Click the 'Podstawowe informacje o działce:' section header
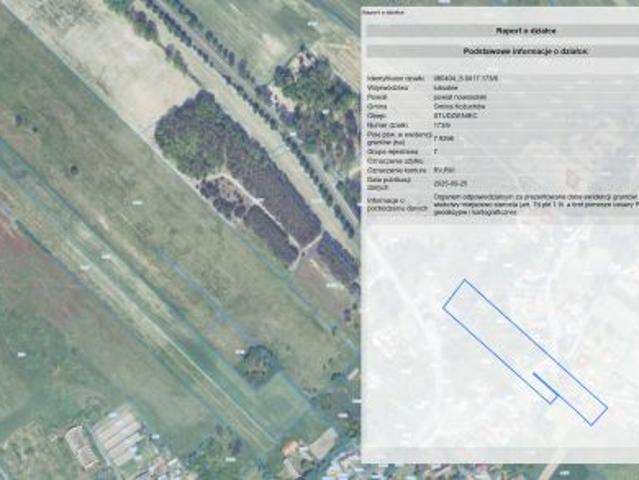Image resolution: width=639 pixels, height=480 pixels. tap(526, 51)
